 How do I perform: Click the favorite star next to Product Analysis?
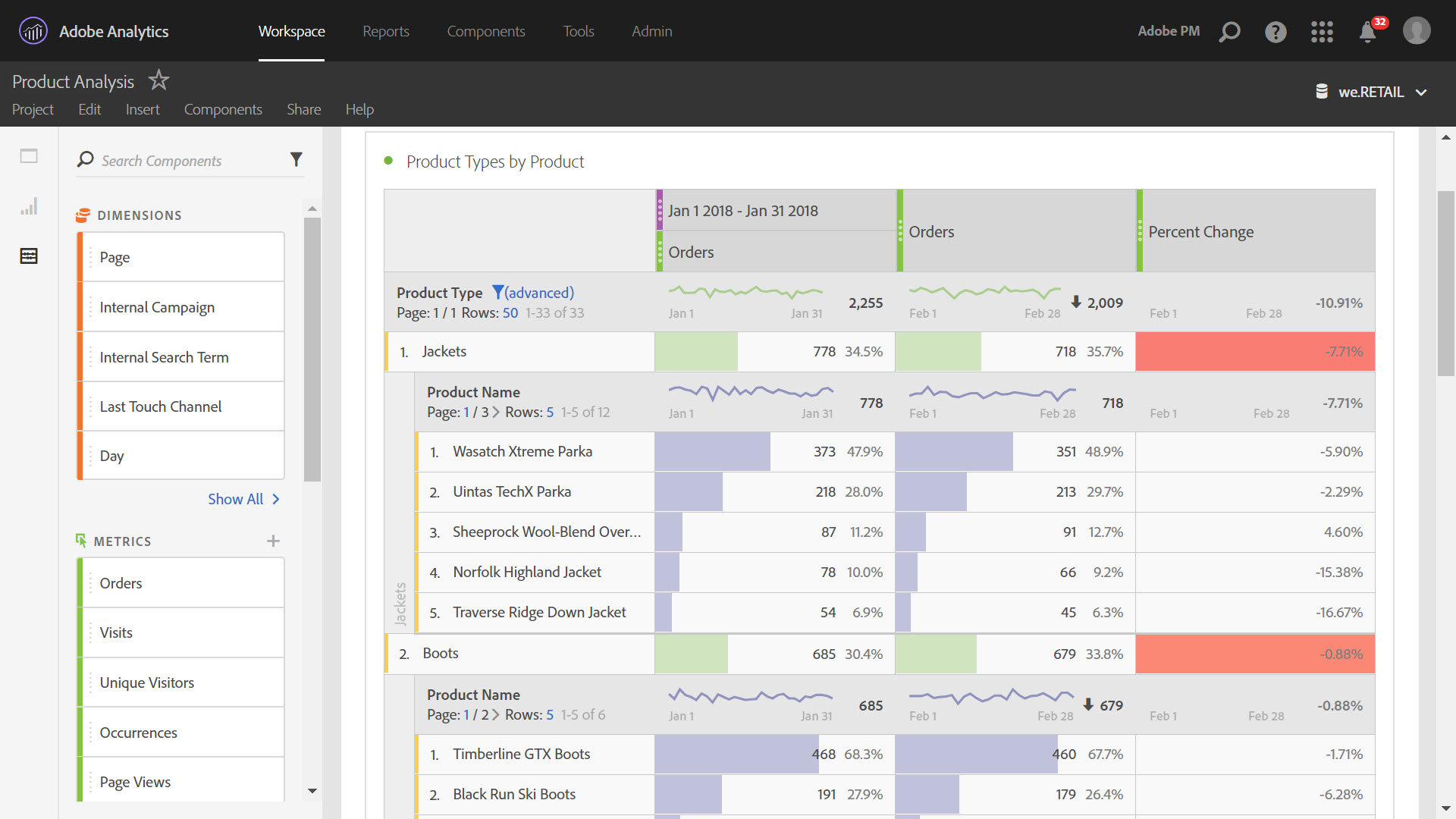point(158,80)
